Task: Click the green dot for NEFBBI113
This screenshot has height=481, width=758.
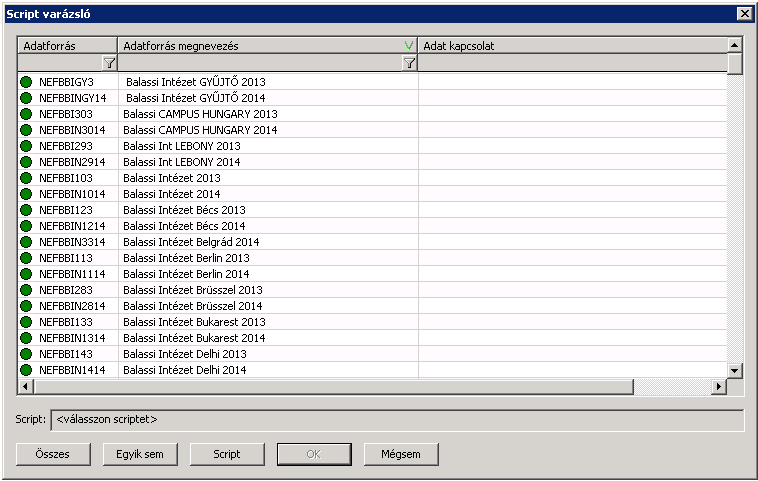Action: click(26, 258)
